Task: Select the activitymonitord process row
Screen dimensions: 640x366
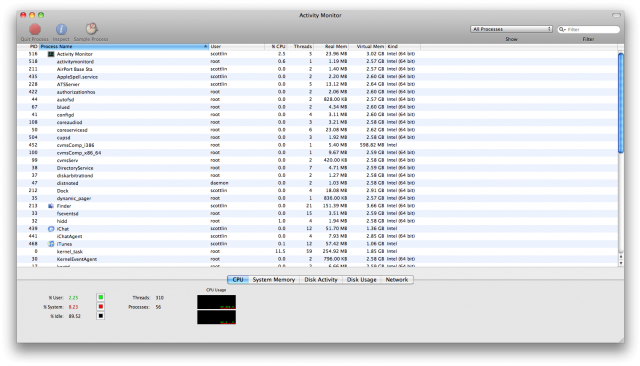Action: [x=317, y=62]
